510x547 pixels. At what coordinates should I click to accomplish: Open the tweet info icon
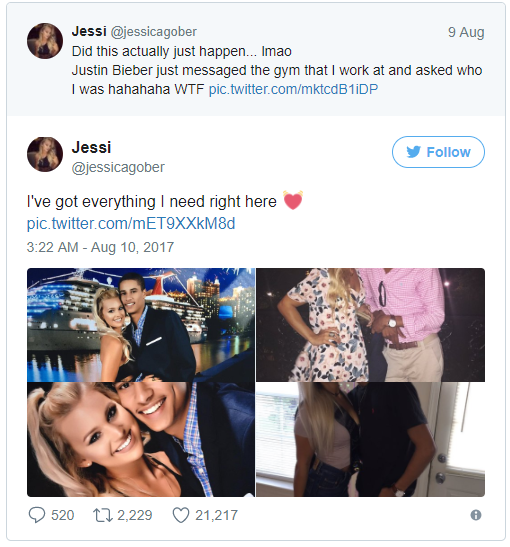[x=476, y=515]
